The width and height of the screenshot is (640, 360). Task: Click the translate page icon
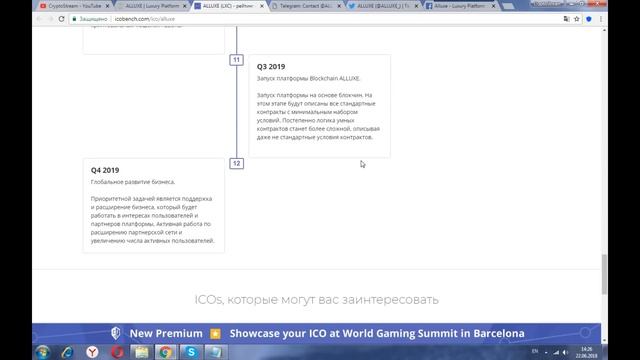[566, 19]
